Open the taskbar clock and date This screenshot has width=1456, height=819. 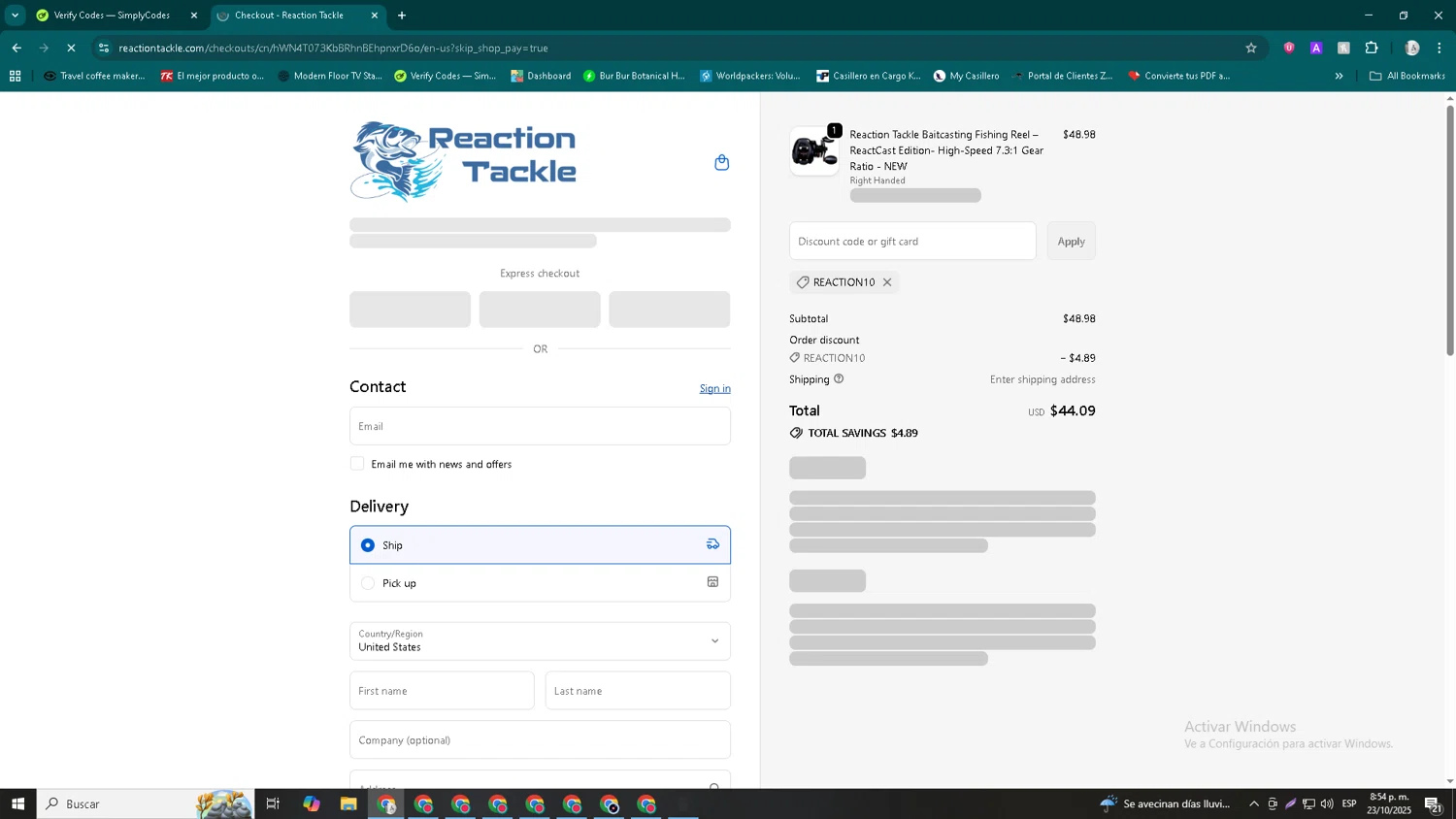tap(1389, 803)
